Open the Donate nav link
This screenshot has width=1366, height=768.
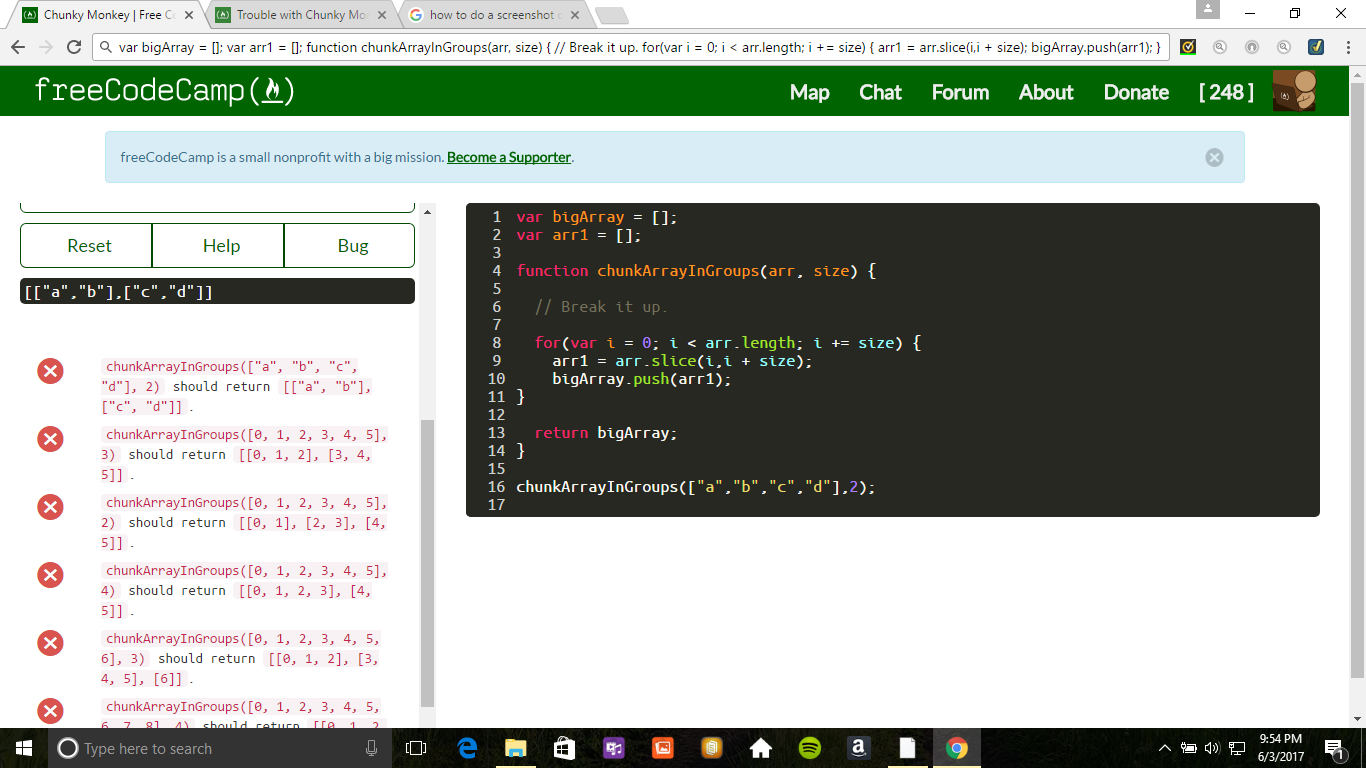pos(1136,92)
